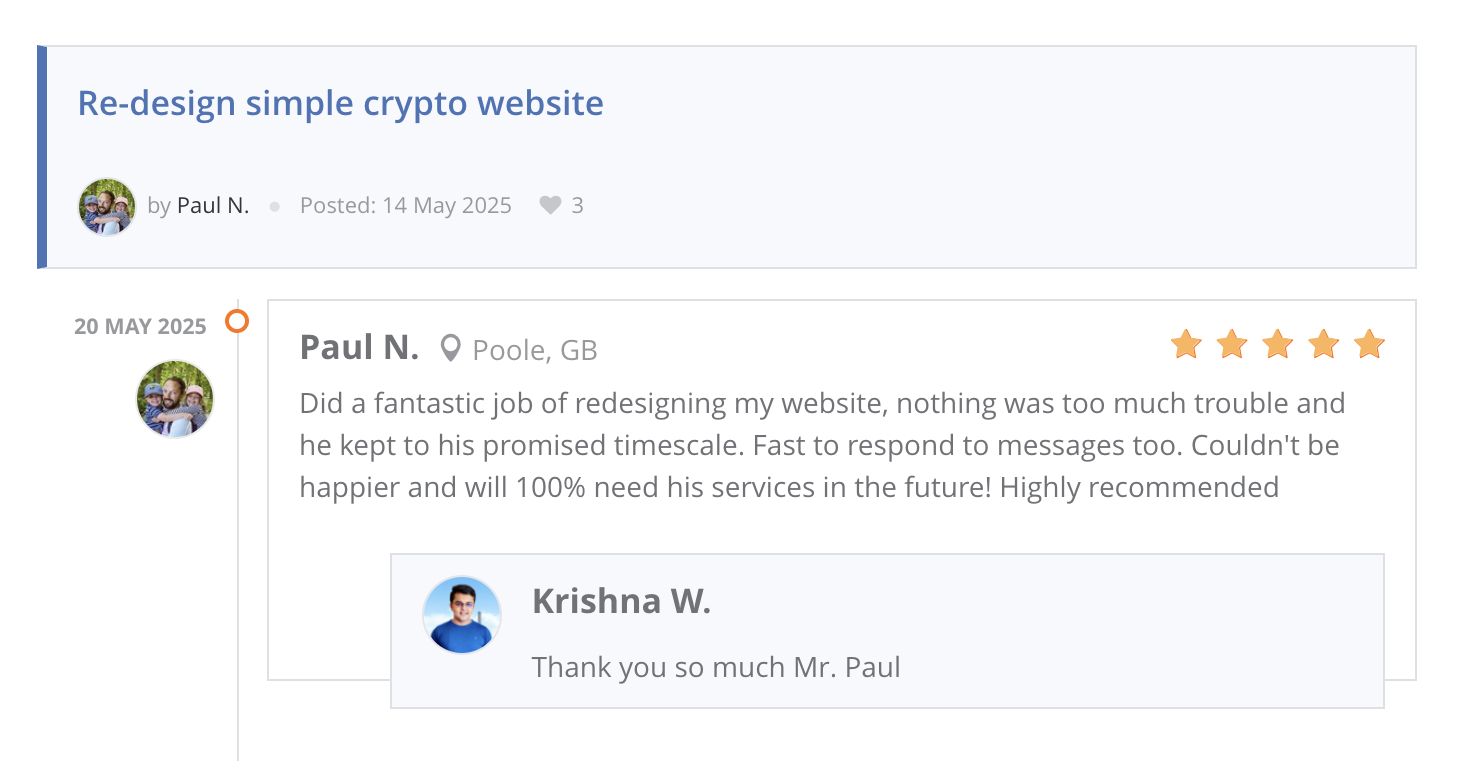Click the fifth rating star
Screen dimensions: 1468x782
click(1369, 345)
